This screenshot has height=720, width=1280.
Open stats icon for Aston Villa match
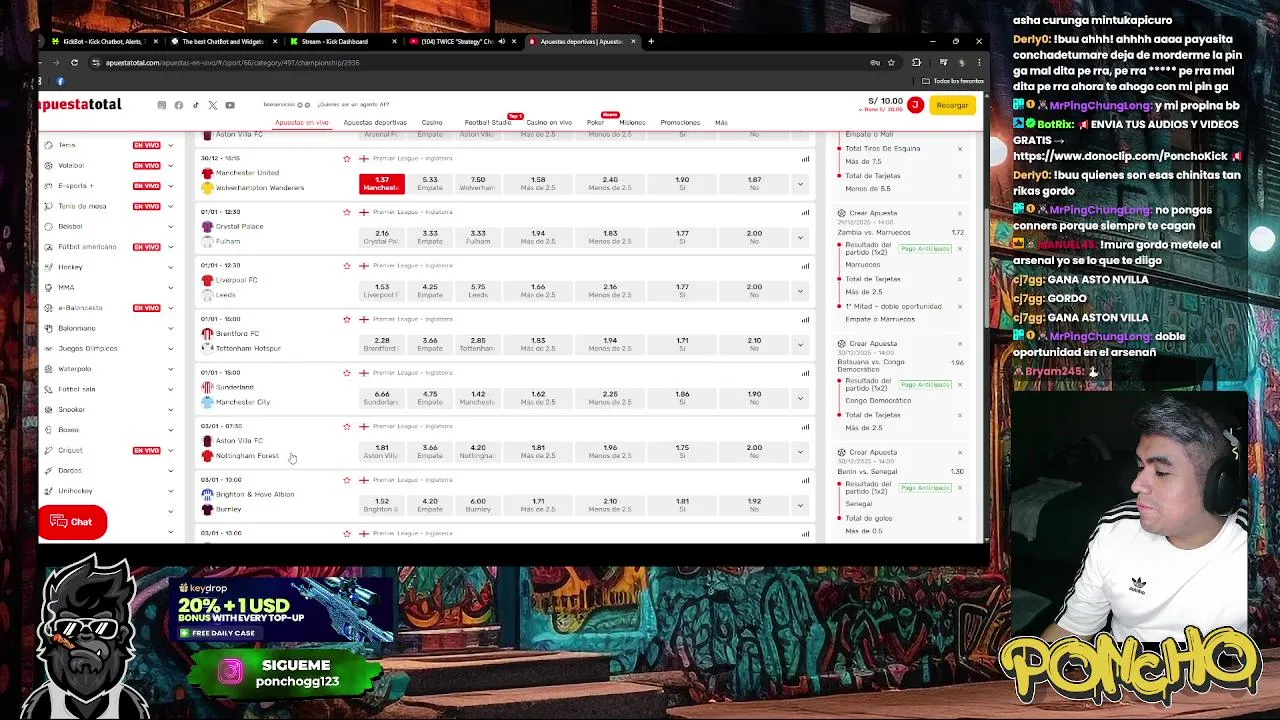805,426
